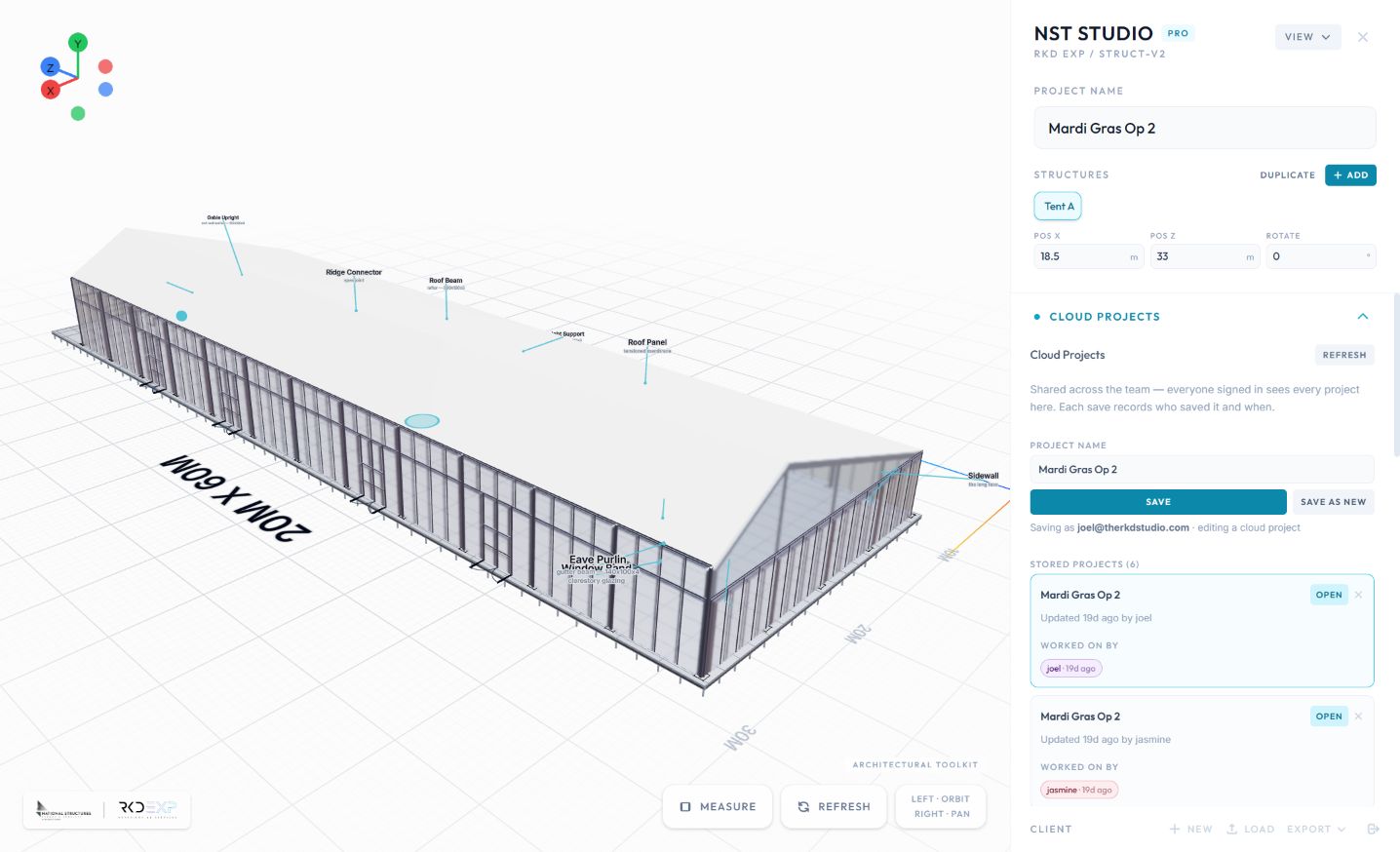Click the National Structures RKD EXP logo

107,809
